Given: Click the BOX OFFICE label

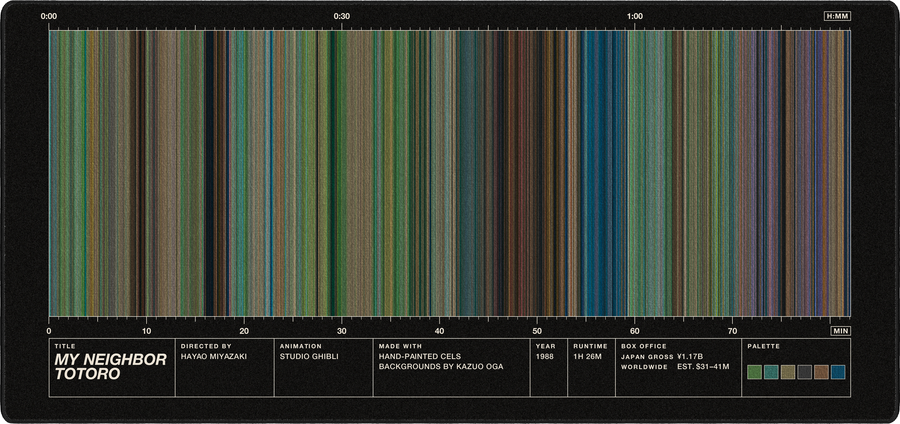Looking at the screenshot, I should tap(644, 347).
